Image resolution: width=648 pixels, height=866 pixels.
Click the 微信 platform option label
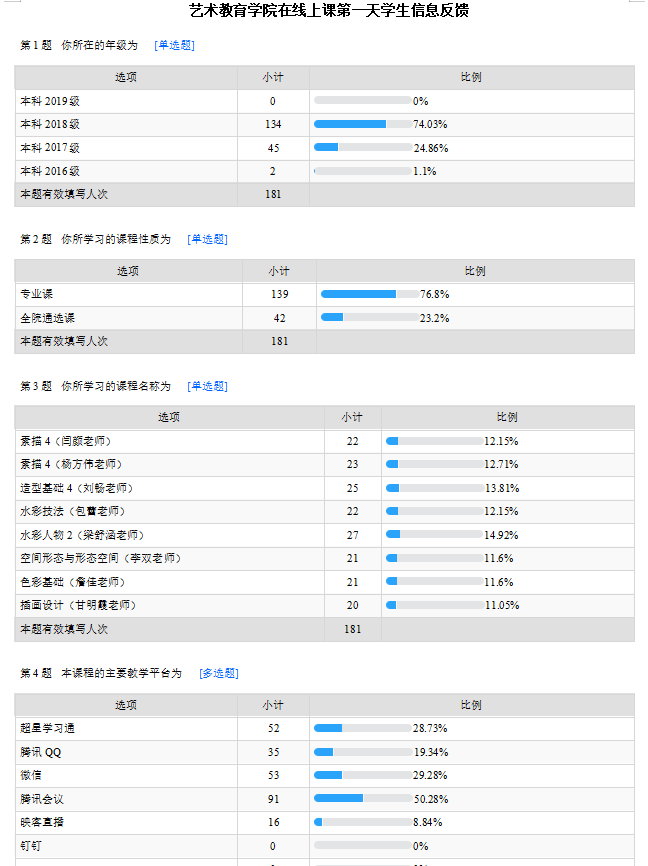[31, 775]
